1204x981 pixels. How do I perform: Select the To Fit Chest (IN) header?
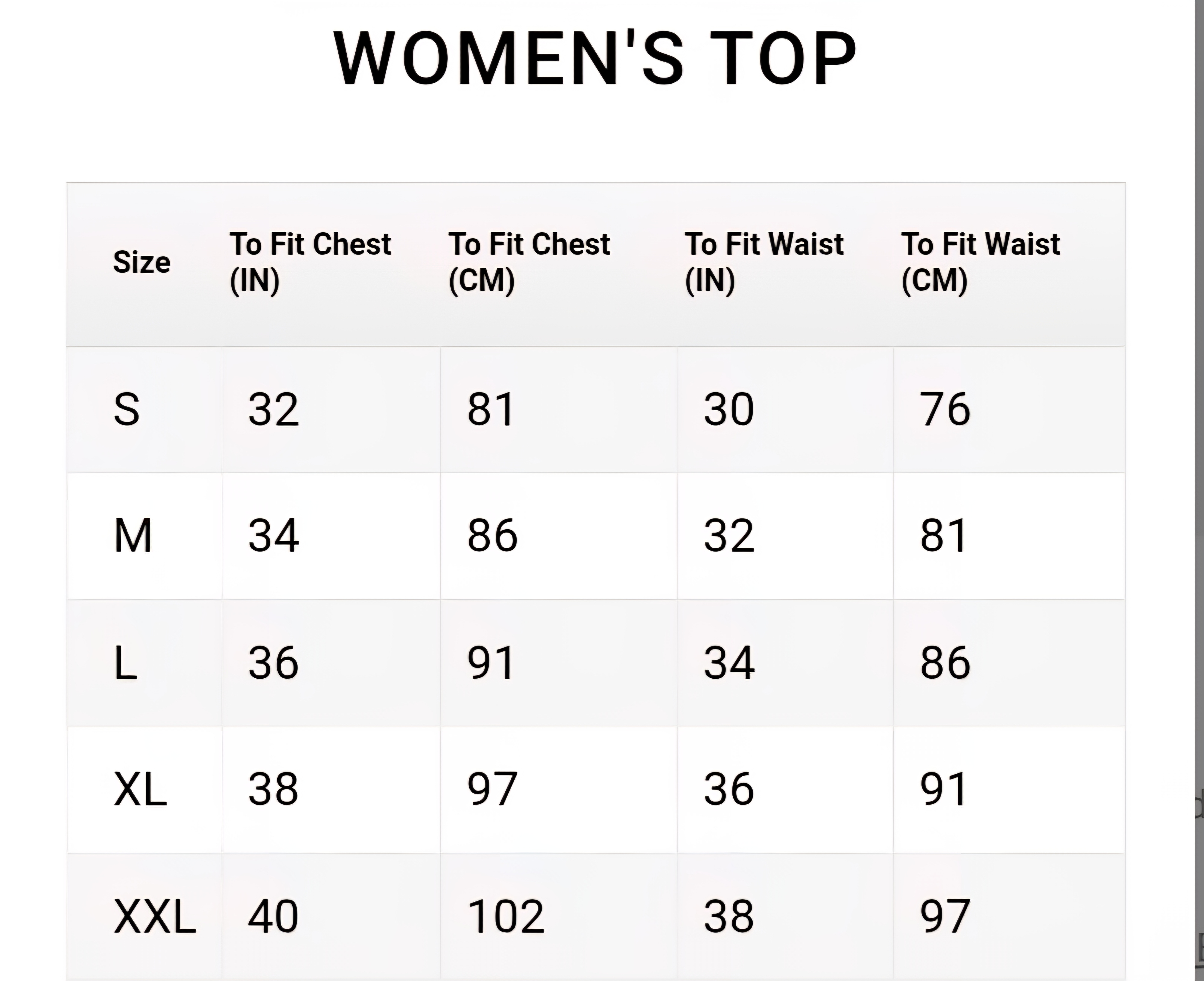[x=310, y=262]
